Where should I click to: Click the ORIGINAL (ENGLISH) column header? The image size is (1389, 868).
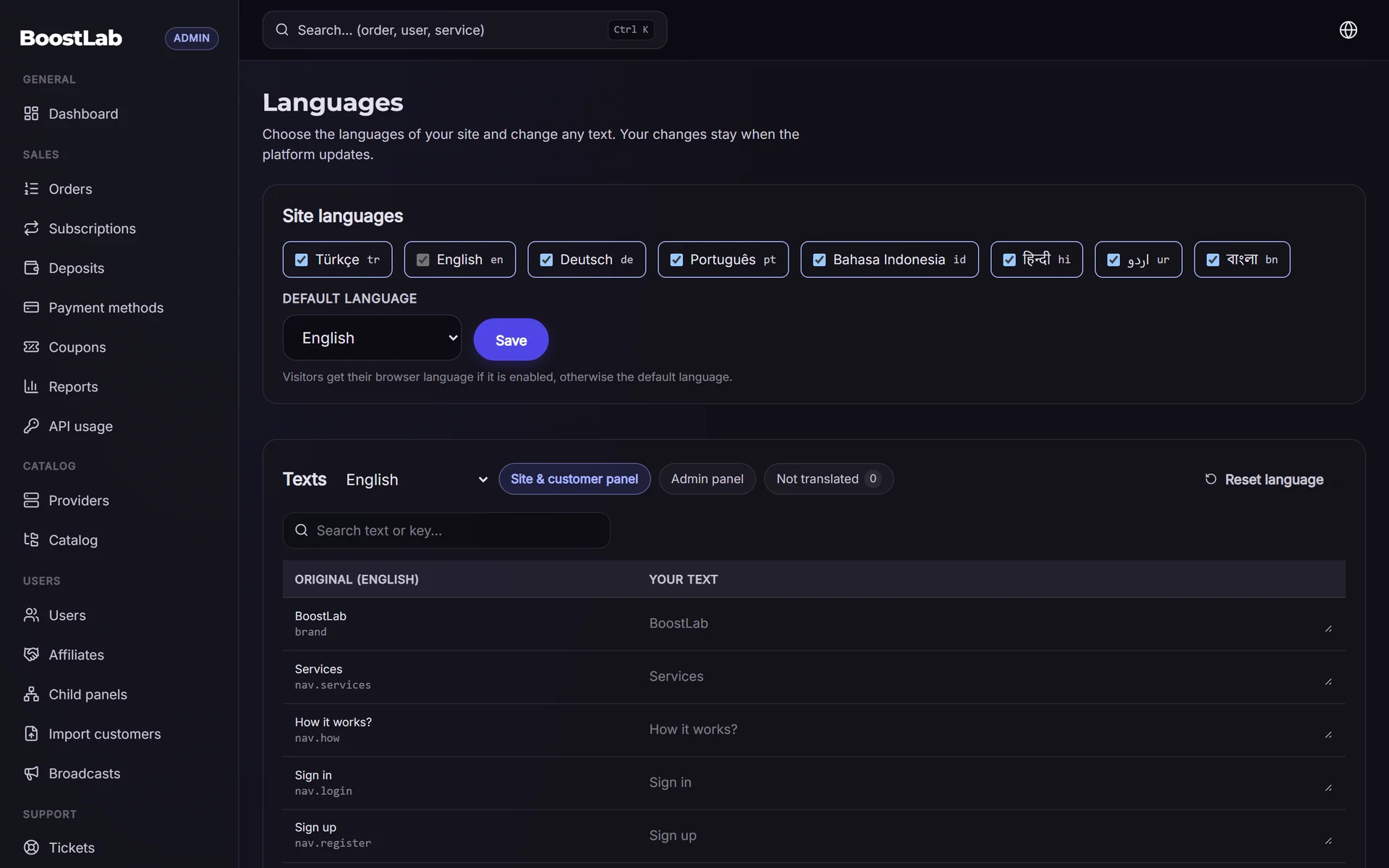357,579
